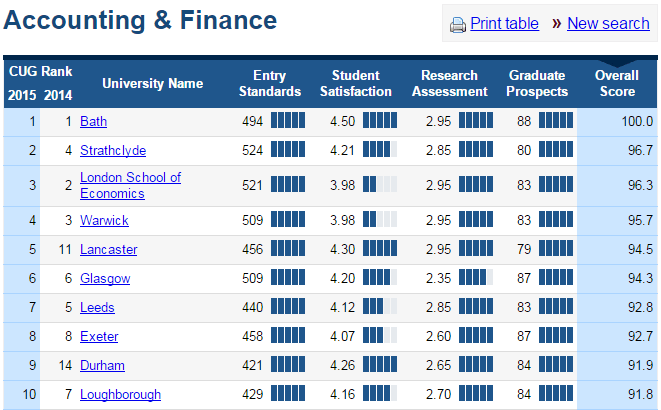
Task: Click the CUG Rank header
Action: 40,71
